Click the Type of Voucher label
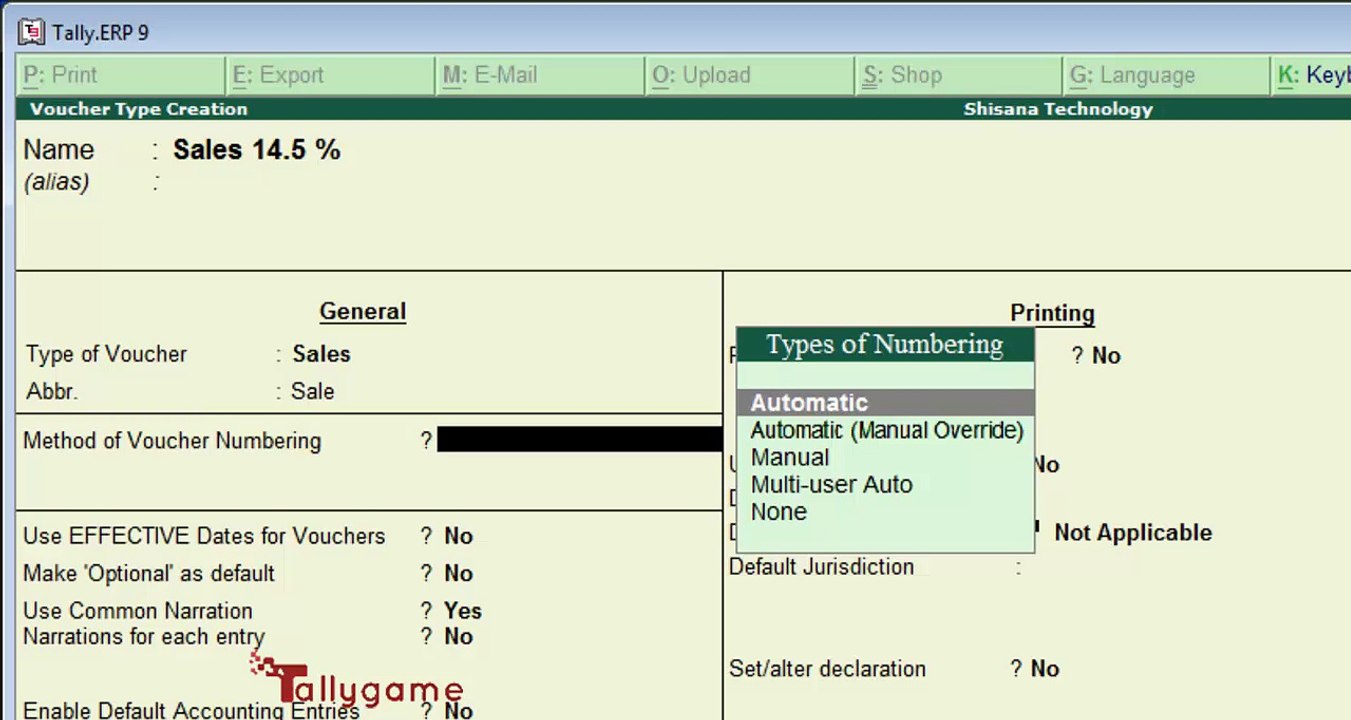1351x720 pixels. [107, 354]
